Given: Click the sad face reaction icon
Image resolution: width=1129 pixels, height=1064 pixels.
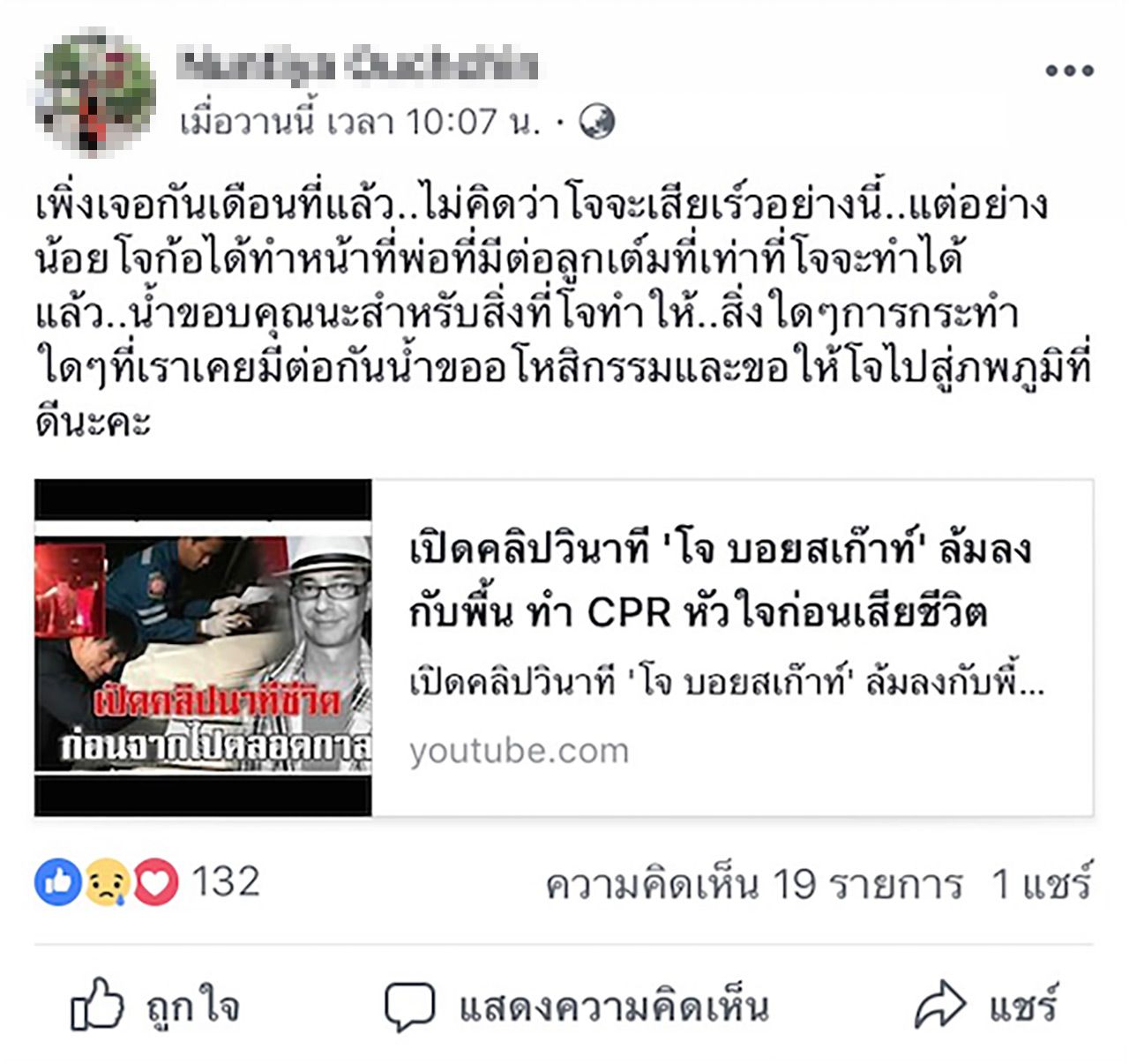Looking at the screenshot, I should point(107,882).
